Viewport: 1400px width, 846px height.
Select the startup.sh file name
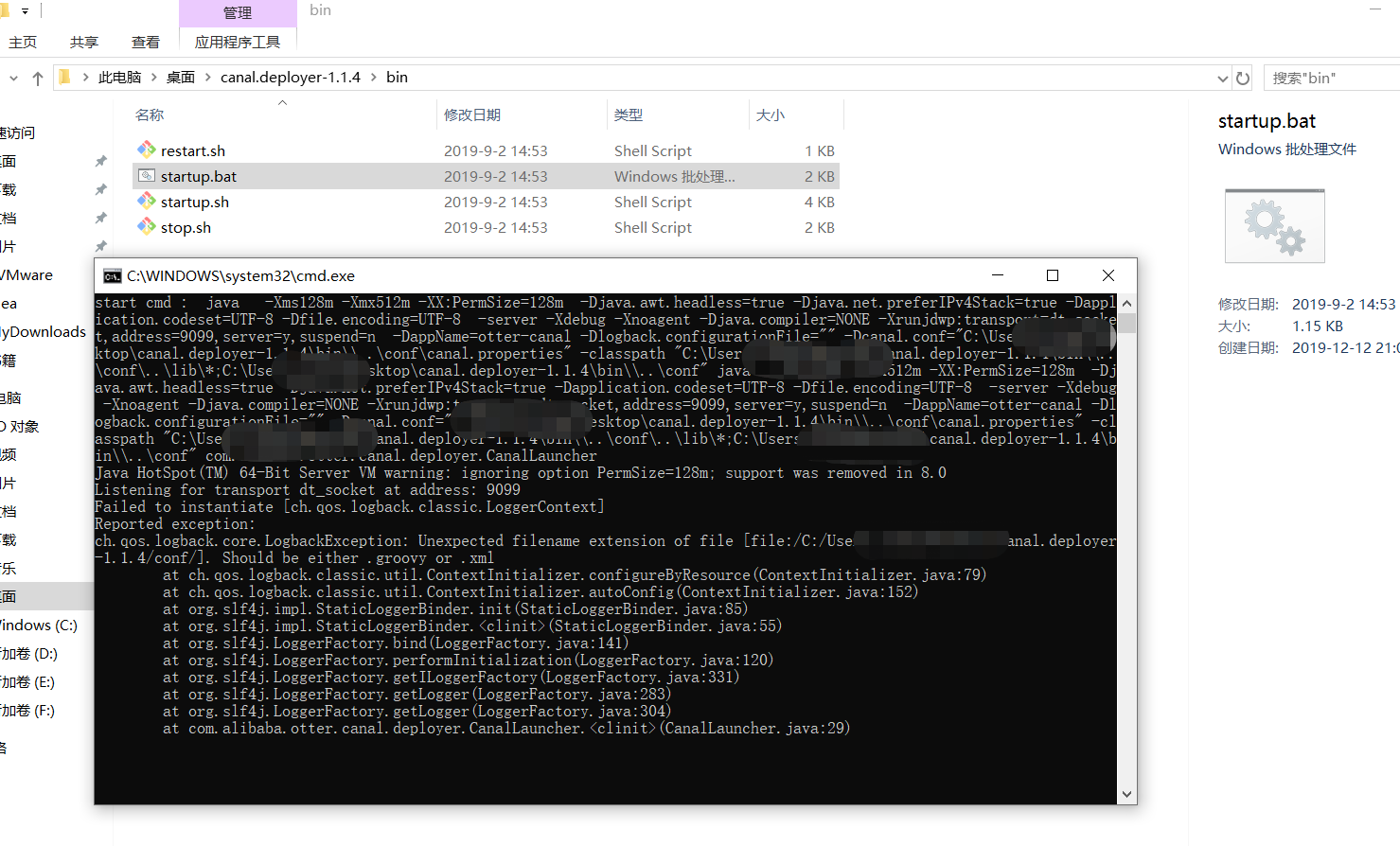195,202
